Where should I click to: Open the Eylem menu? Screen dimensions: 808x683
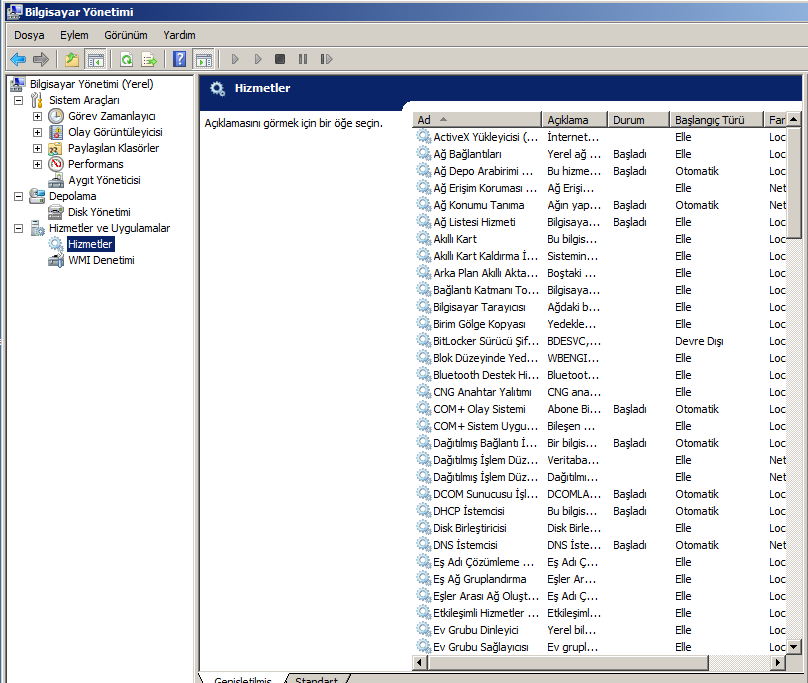[x=74, y=35]
